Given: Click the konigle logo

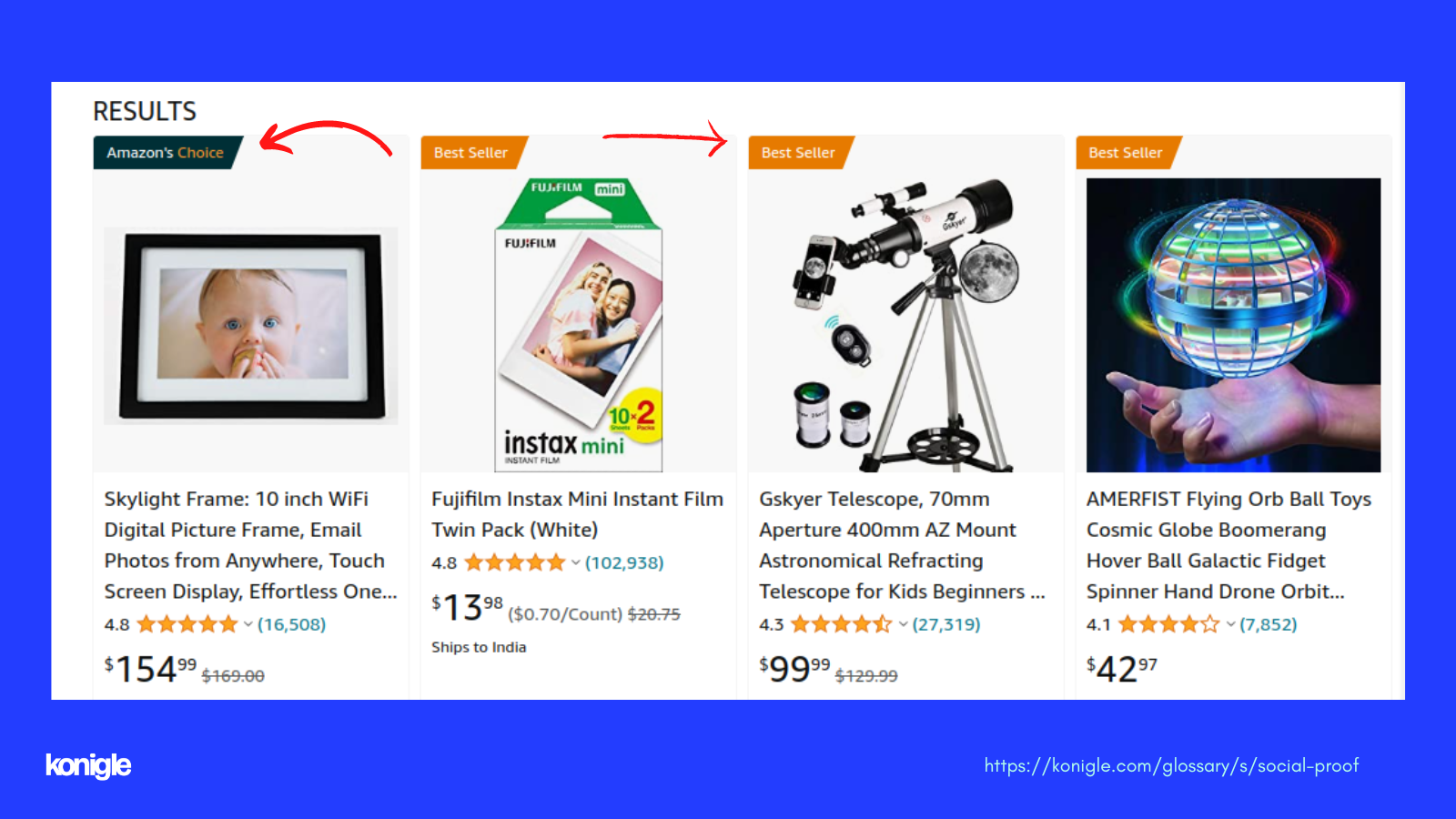Looking at the screenshot, I should tap(88, 765).
